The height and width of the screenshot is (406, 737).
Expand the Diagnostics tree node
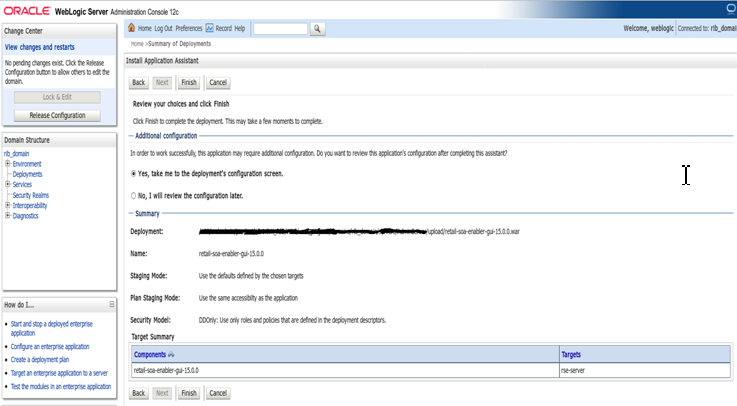click(x=8, y=216)
